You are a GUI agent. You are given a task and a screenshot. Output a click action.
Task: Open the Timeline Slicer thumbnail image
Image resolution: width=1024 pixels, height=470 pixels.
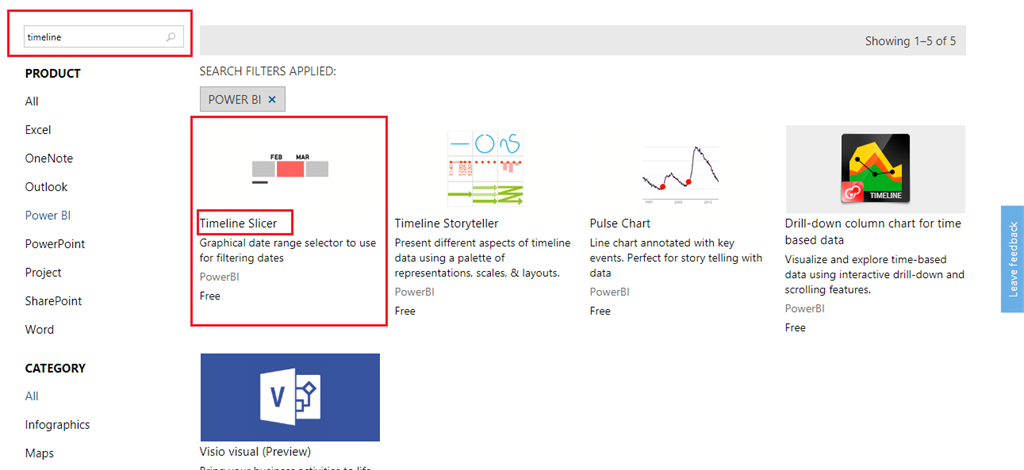(289, 166)
